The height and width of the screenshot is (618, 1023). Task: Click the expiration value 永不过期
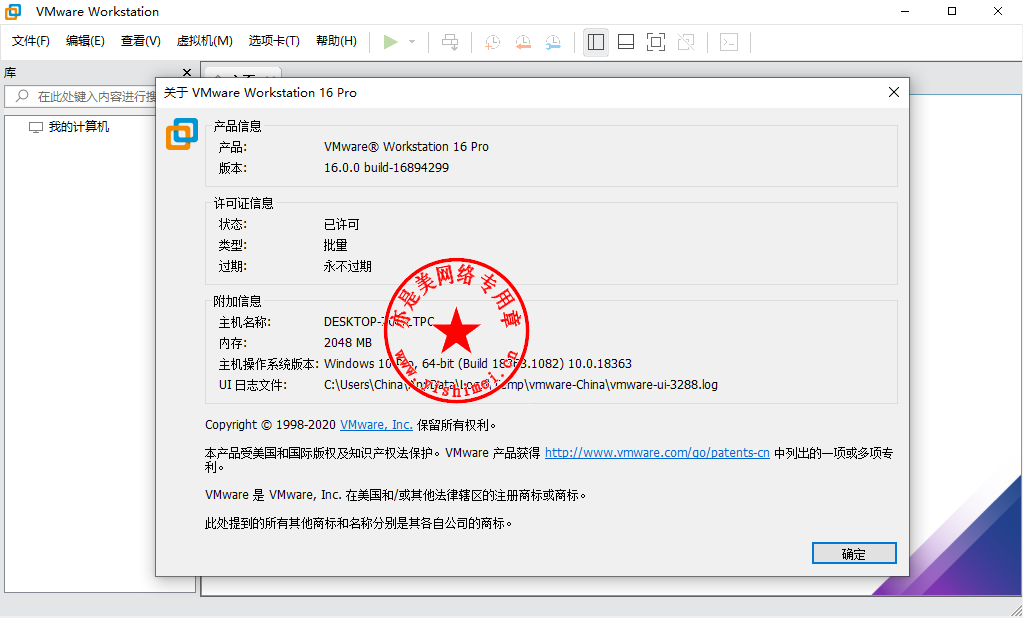(x=348, y=266)
